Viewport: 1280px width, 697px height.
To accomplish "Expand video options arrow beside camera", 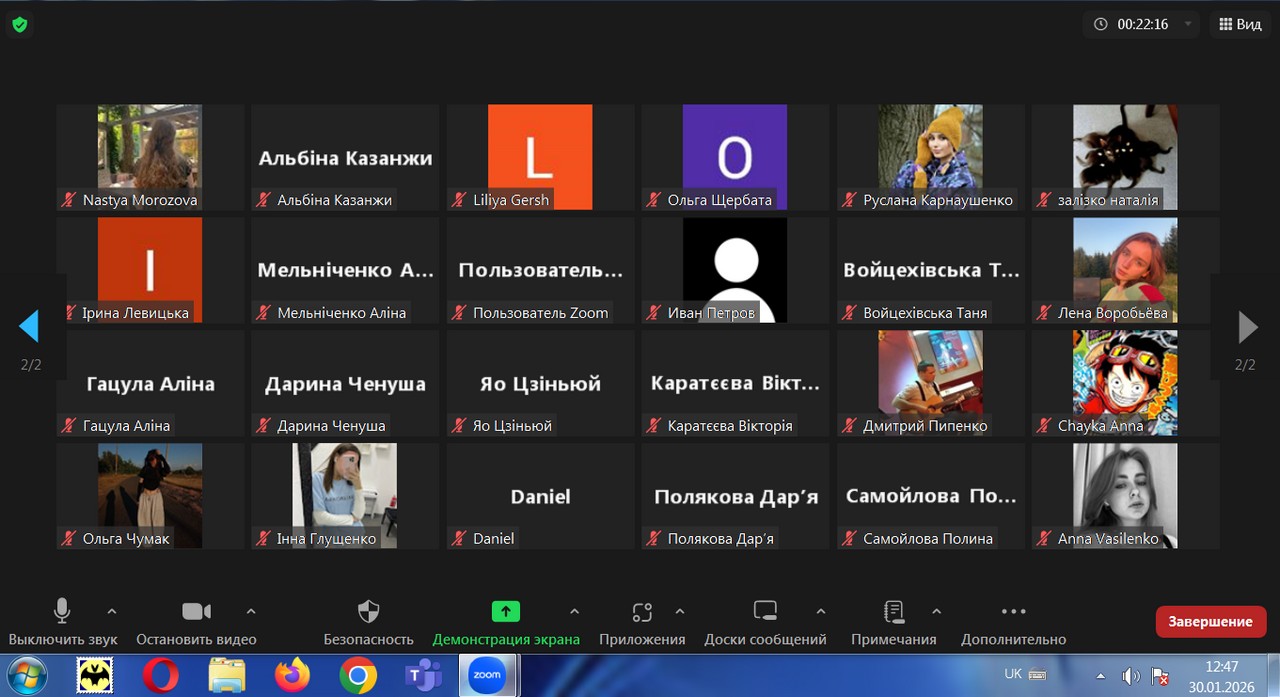I will tap(251, 611).
